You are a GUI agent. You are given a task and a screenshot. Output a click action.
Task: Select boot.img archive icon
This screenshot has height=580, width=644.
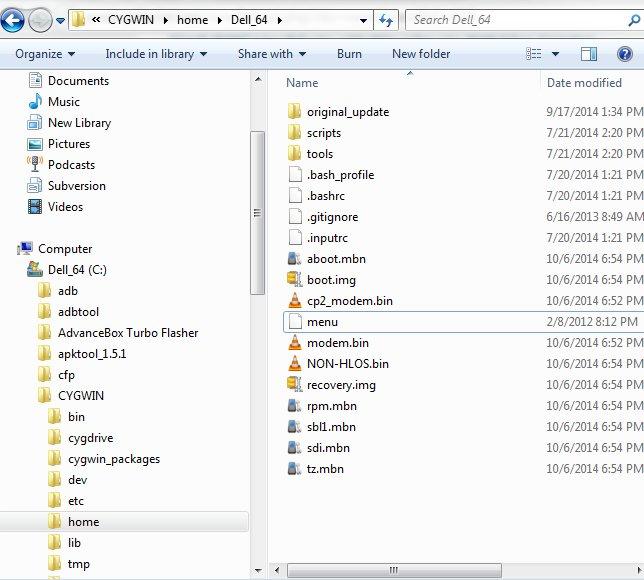click(294, 279)
